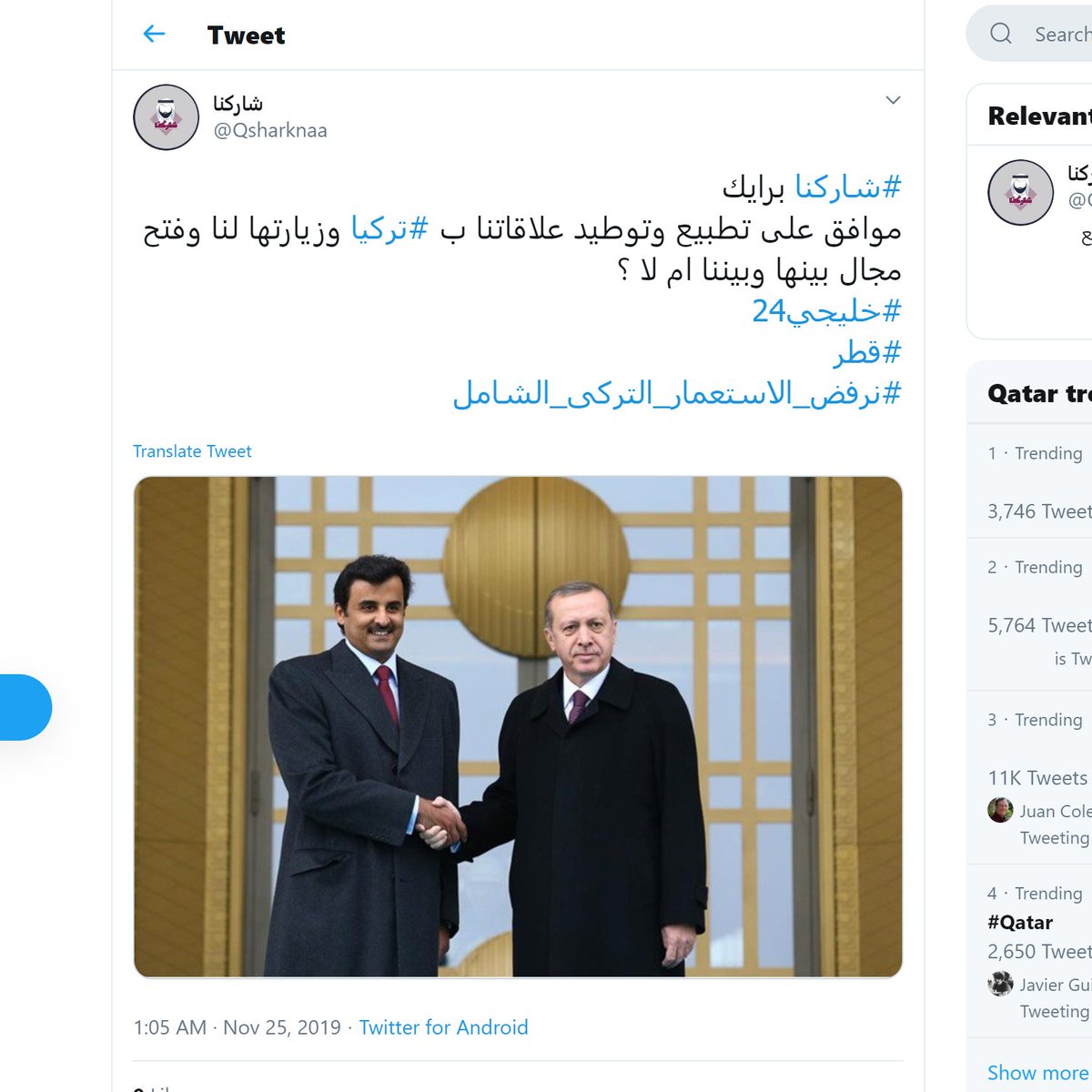Click the #خليجي24 hashtag
The image size is (1092, 1092).
pyautogui.click(x=826, y=312)
